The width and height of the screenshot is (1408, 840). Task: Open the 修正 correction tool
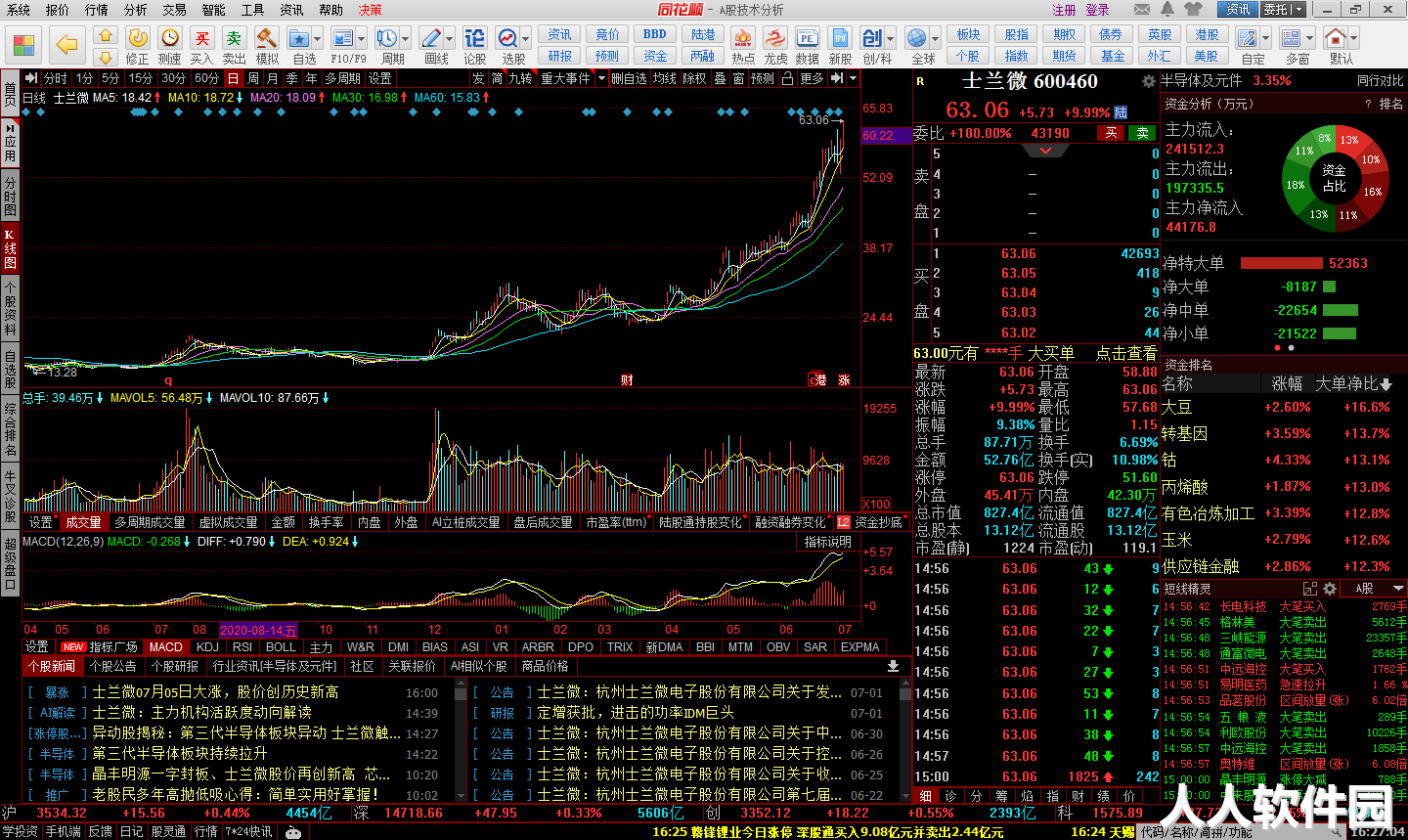click(x=138, y=38)
